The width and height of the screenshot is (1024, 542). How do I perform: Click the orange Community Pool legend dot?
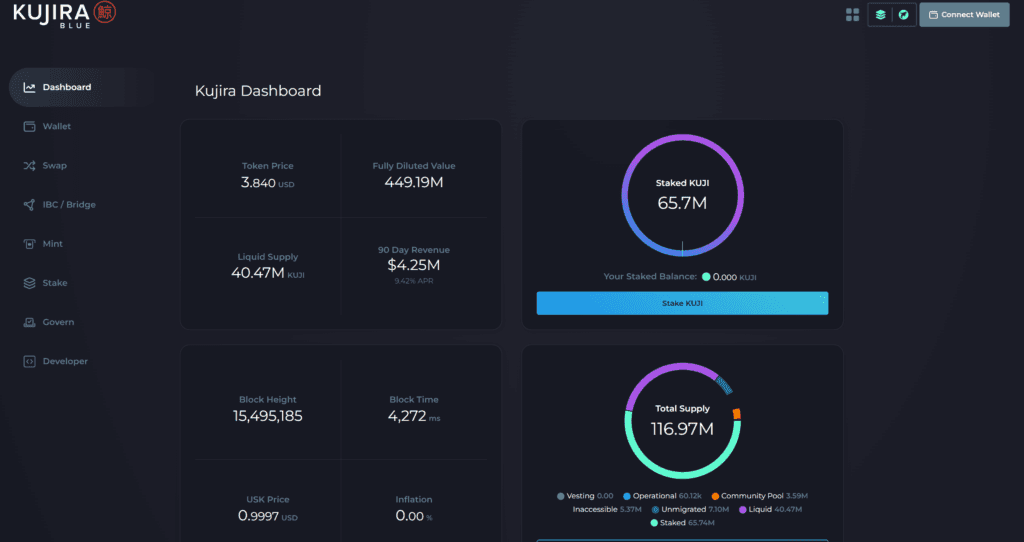pos(715,496)
